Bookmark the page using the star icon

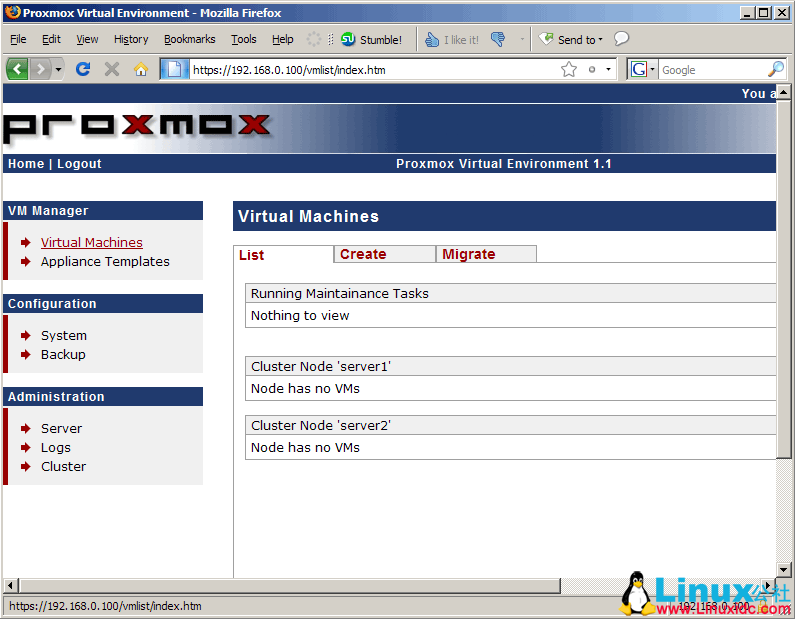click(569, 69)
